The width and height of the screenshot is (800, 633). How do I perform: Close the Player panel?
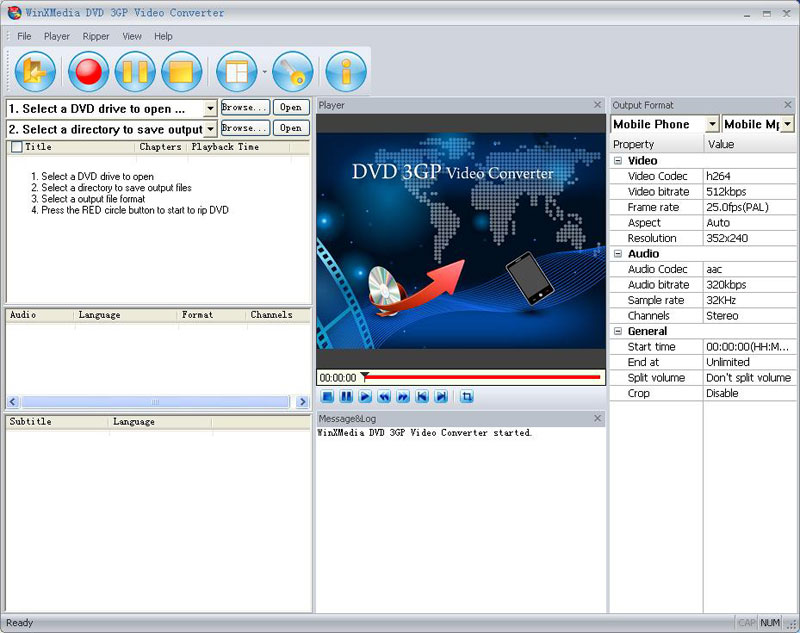coord(597,105)
